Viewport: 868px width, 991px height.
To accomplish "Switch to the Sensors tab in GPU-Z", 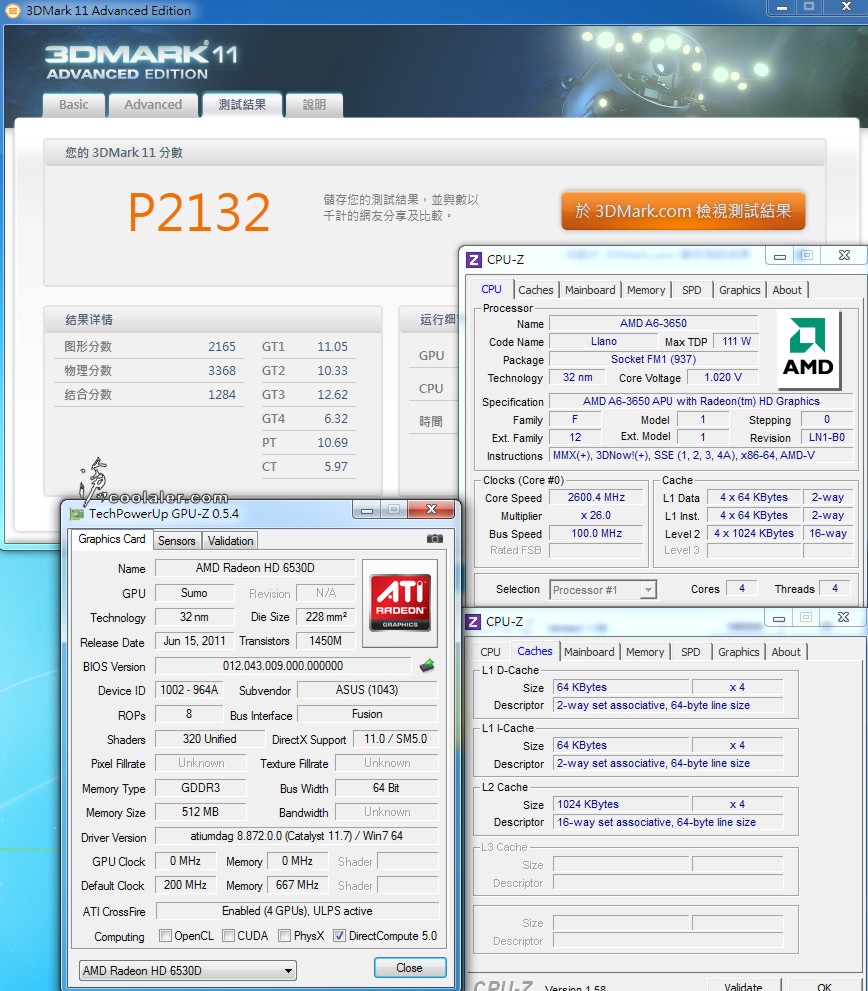I will coord(176,541).
